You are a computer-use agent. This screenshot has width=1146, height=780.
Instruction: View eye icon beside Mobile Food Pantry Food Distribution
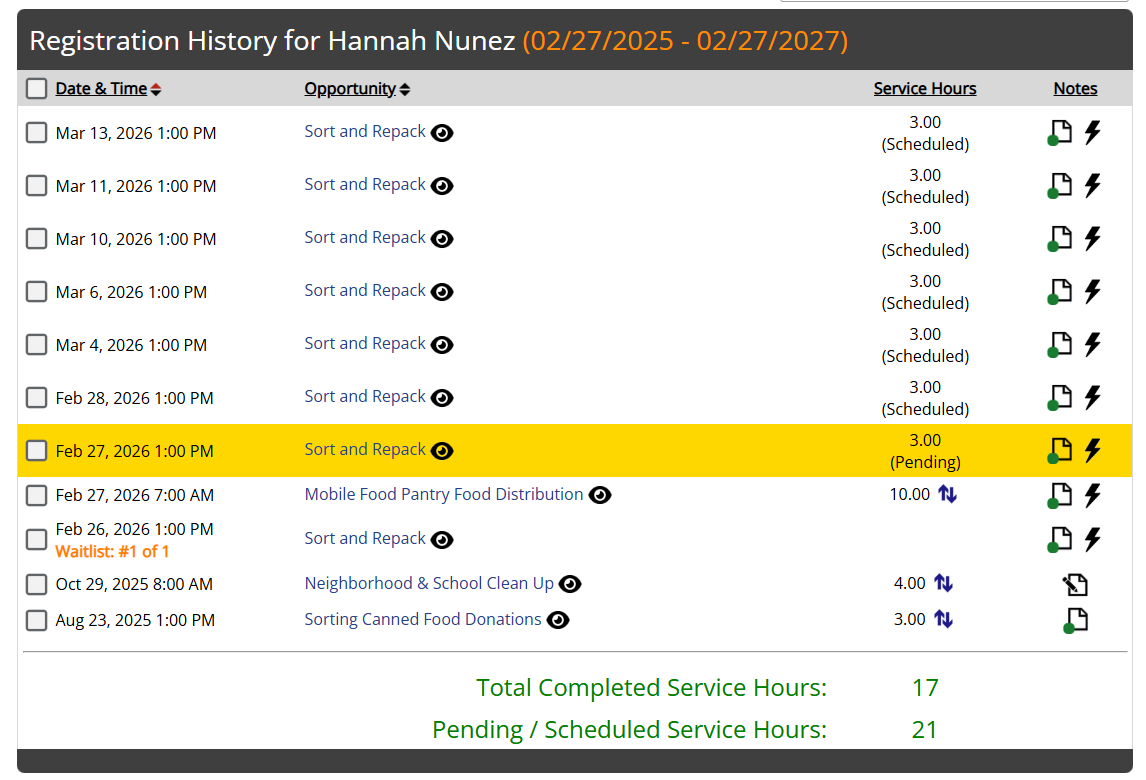tap(600, 496)
